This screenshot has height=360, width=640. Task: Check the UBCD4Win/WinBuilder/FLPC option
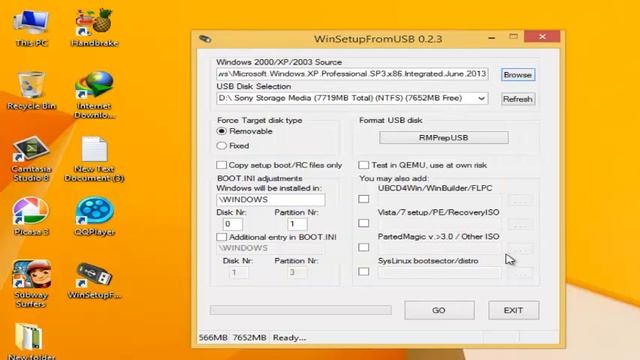(363, 199)
